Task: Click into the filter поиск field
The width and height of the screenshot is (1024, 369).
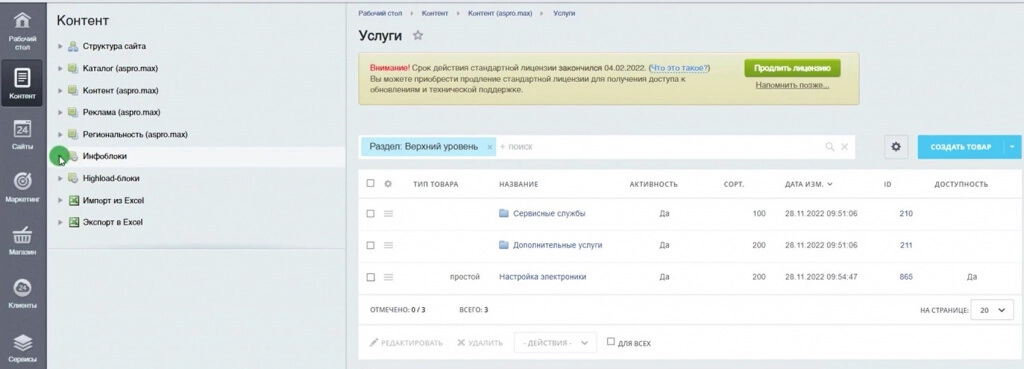Action: point(660,147)
